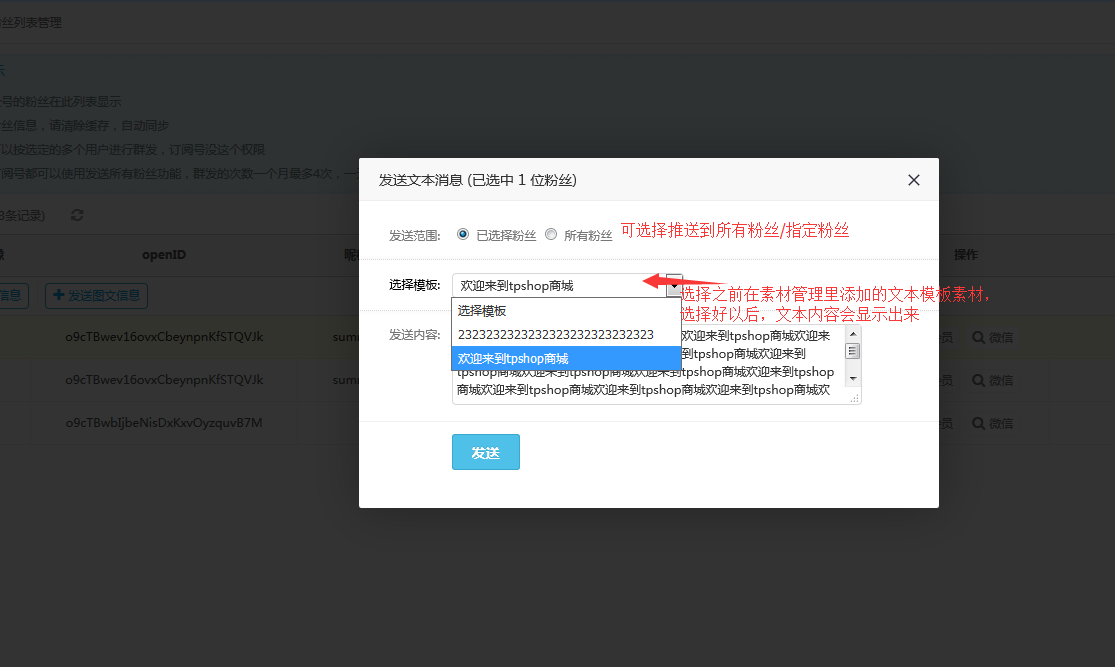Click the scroll-up arrow beside 发送内容 text area
1115x667 pixels.
point(855,333)
